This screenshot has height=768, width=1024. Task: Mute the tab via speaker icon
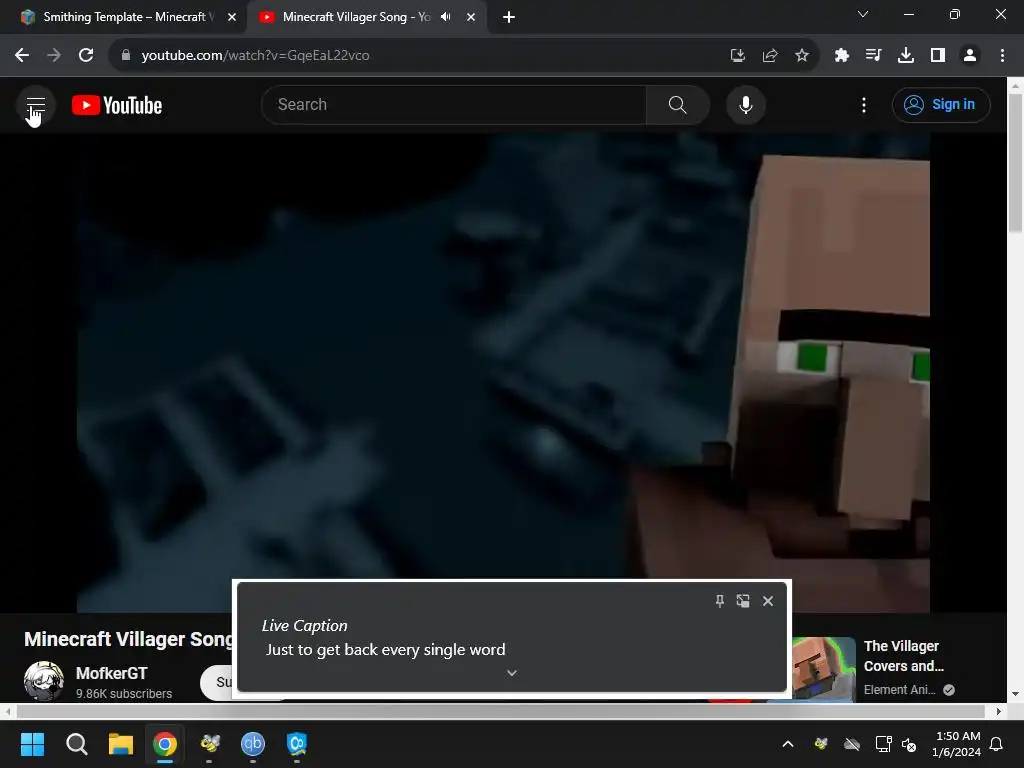click(445, 17)
